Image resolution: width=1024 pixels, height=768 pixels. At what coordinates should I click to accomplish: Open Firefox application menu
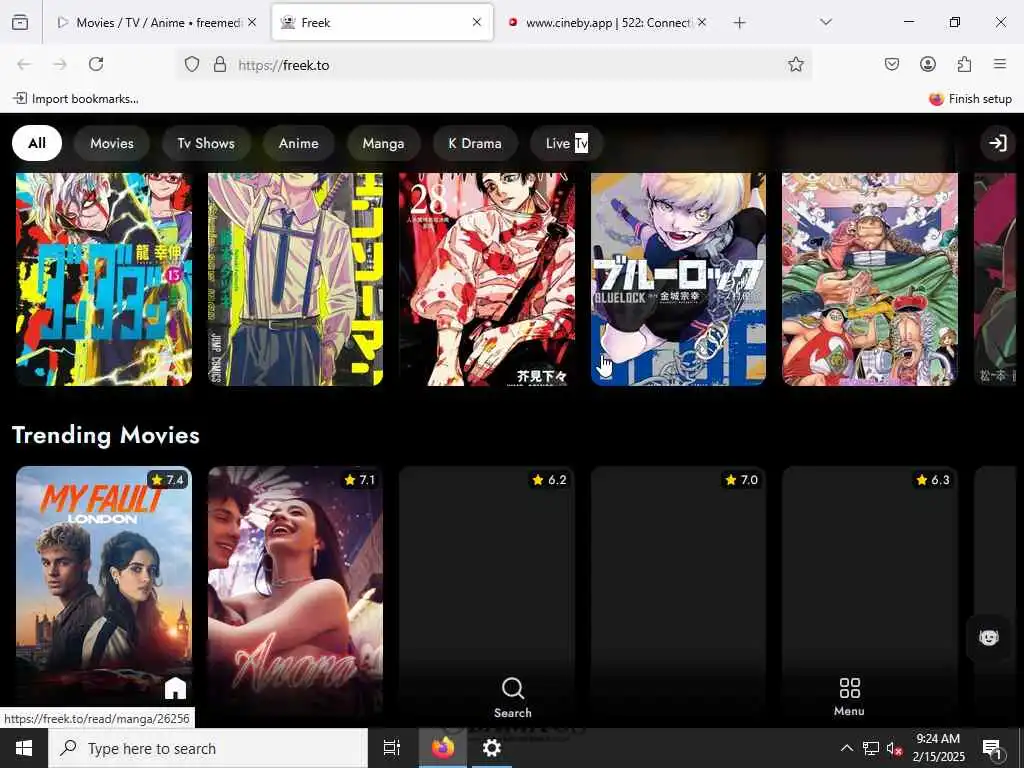pos(1000,64)
